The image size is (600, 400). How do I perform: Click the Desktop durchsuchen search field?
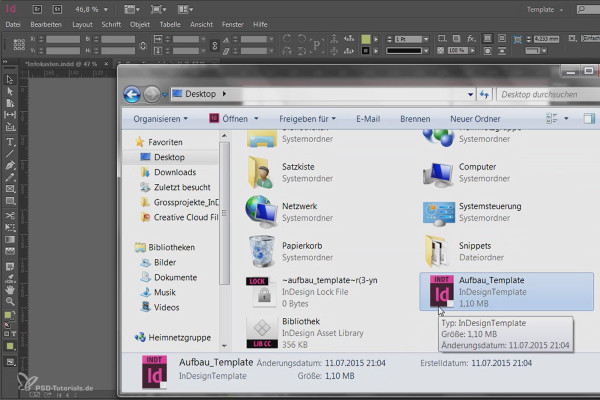[548, 94]
